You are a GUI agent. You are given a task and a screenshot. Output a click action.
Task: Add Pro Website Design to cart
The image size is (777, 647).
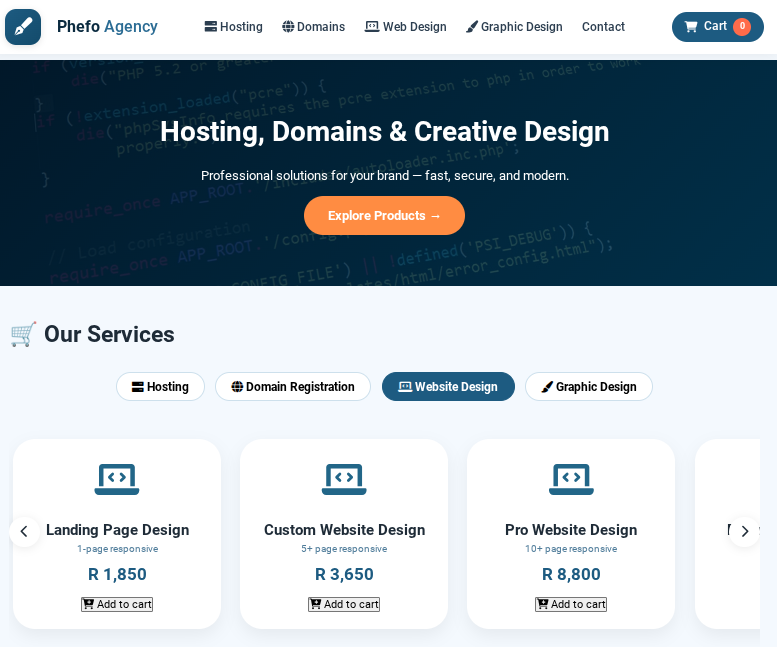[571, 604]
